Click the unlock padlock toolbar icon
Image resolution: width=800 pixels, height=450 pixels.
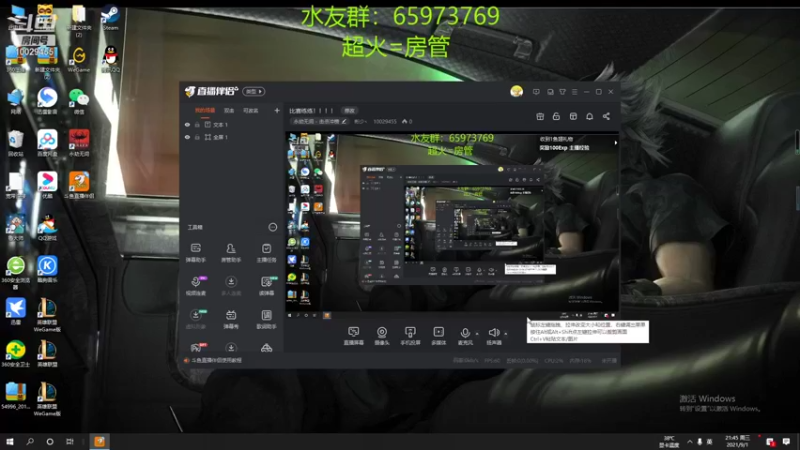coord(556,116)
